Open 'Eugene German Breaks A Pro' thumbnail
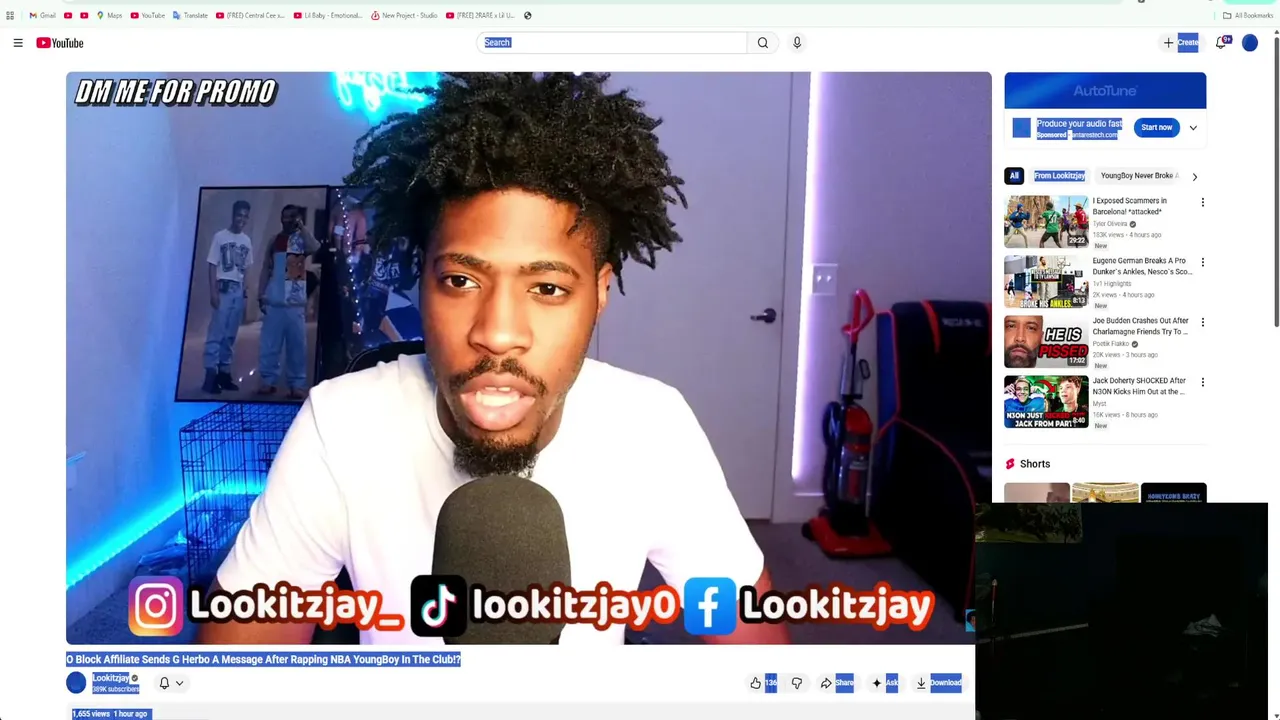Image resolution: width=1280 pixels, height=720 pixels. [1046, 282]
